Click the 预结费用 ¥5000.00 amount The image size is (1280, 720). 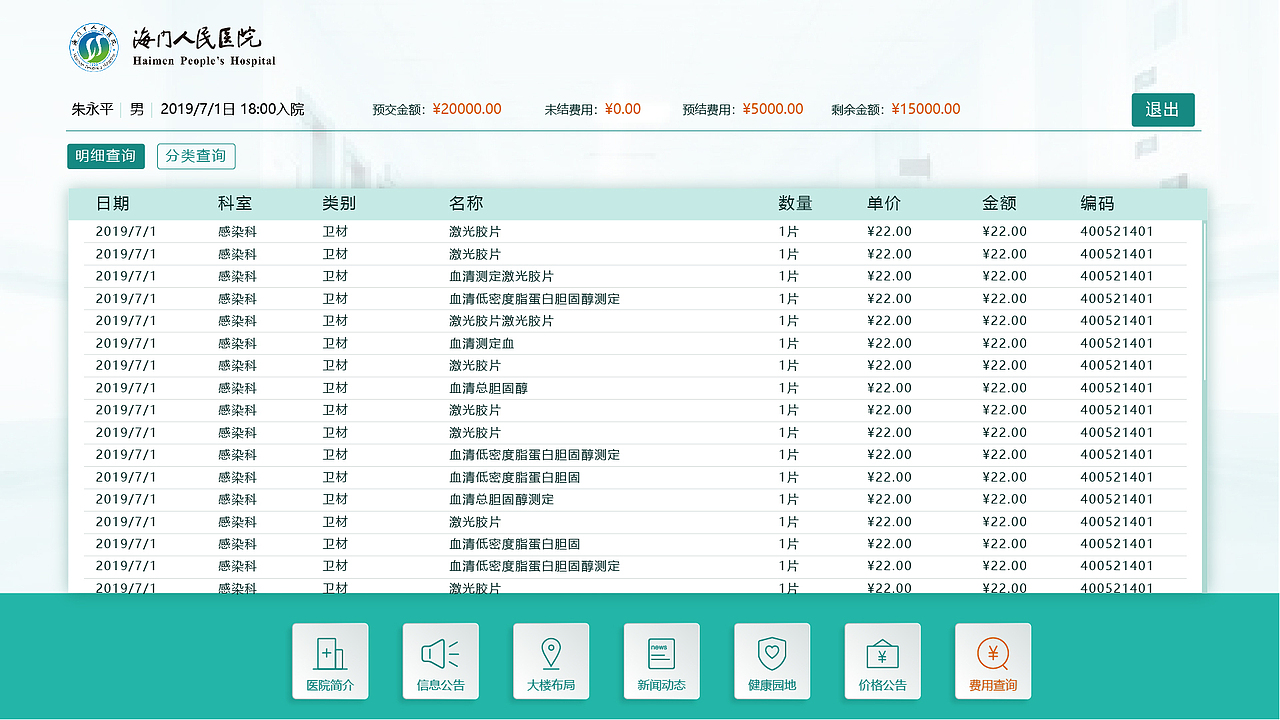click(772, 109)
